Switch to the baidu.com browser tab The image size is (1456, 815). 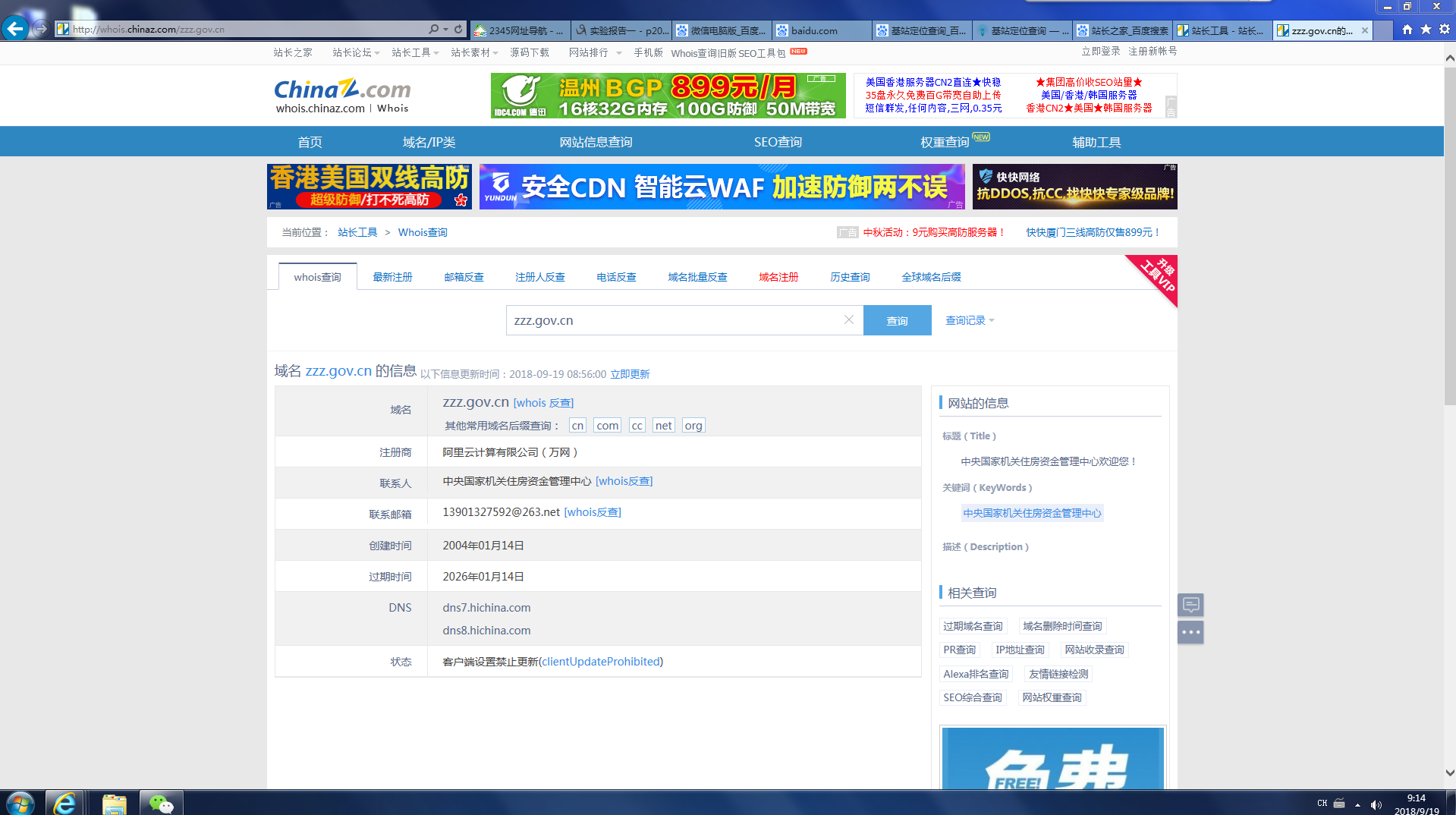[822, 30]
